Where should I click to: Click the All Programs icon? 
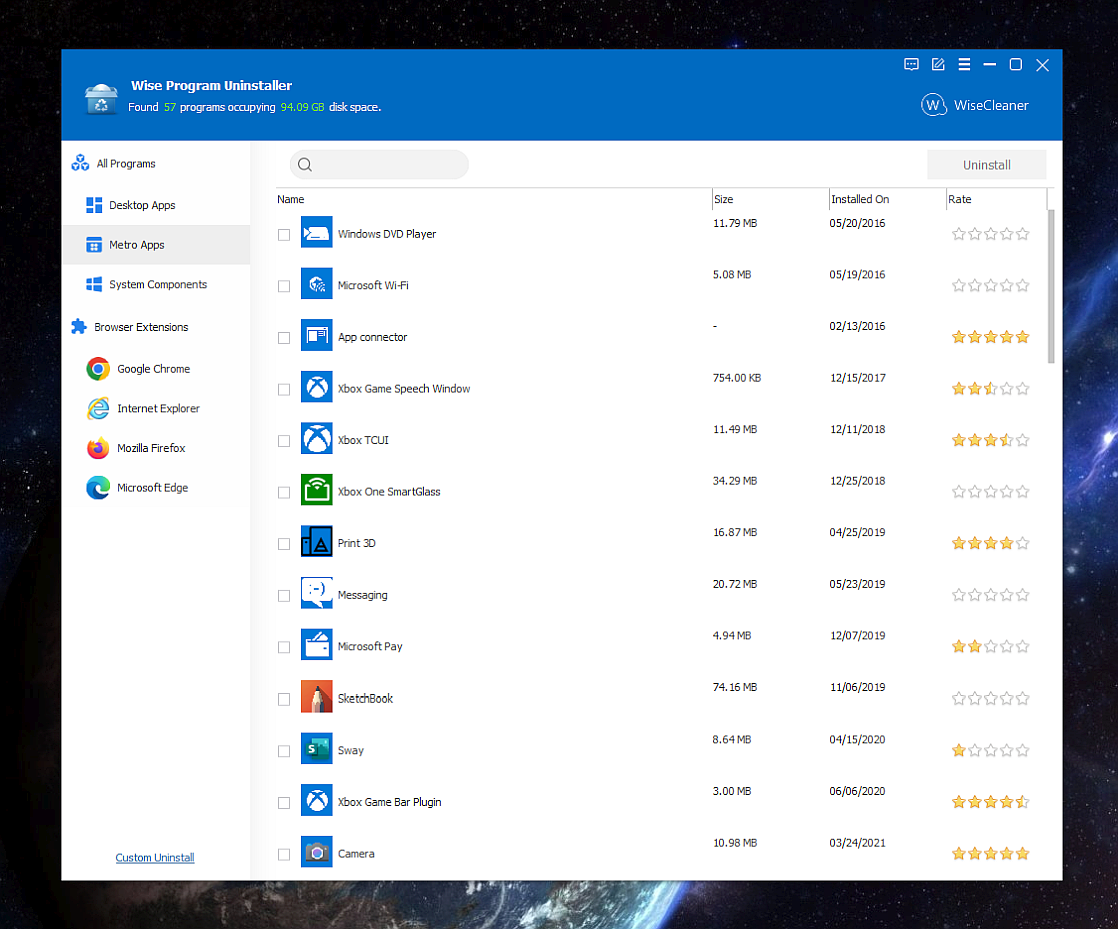(x=80, y=163)
